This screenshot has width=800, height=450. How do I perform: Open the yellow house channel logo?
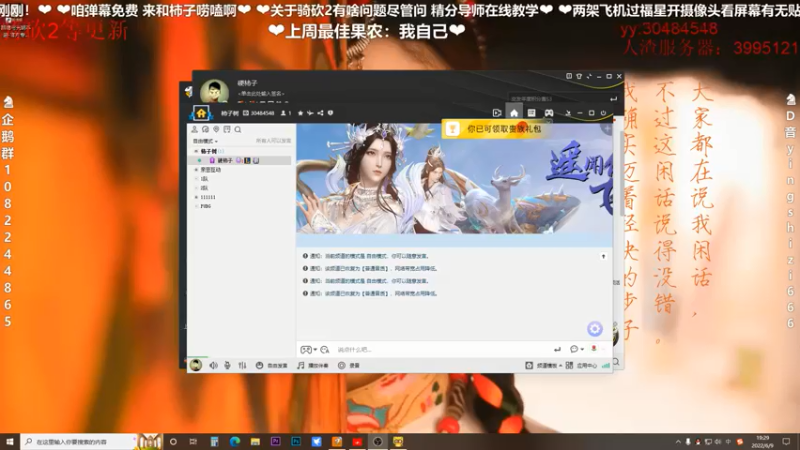pyautogui.click(x=201, y=113)
